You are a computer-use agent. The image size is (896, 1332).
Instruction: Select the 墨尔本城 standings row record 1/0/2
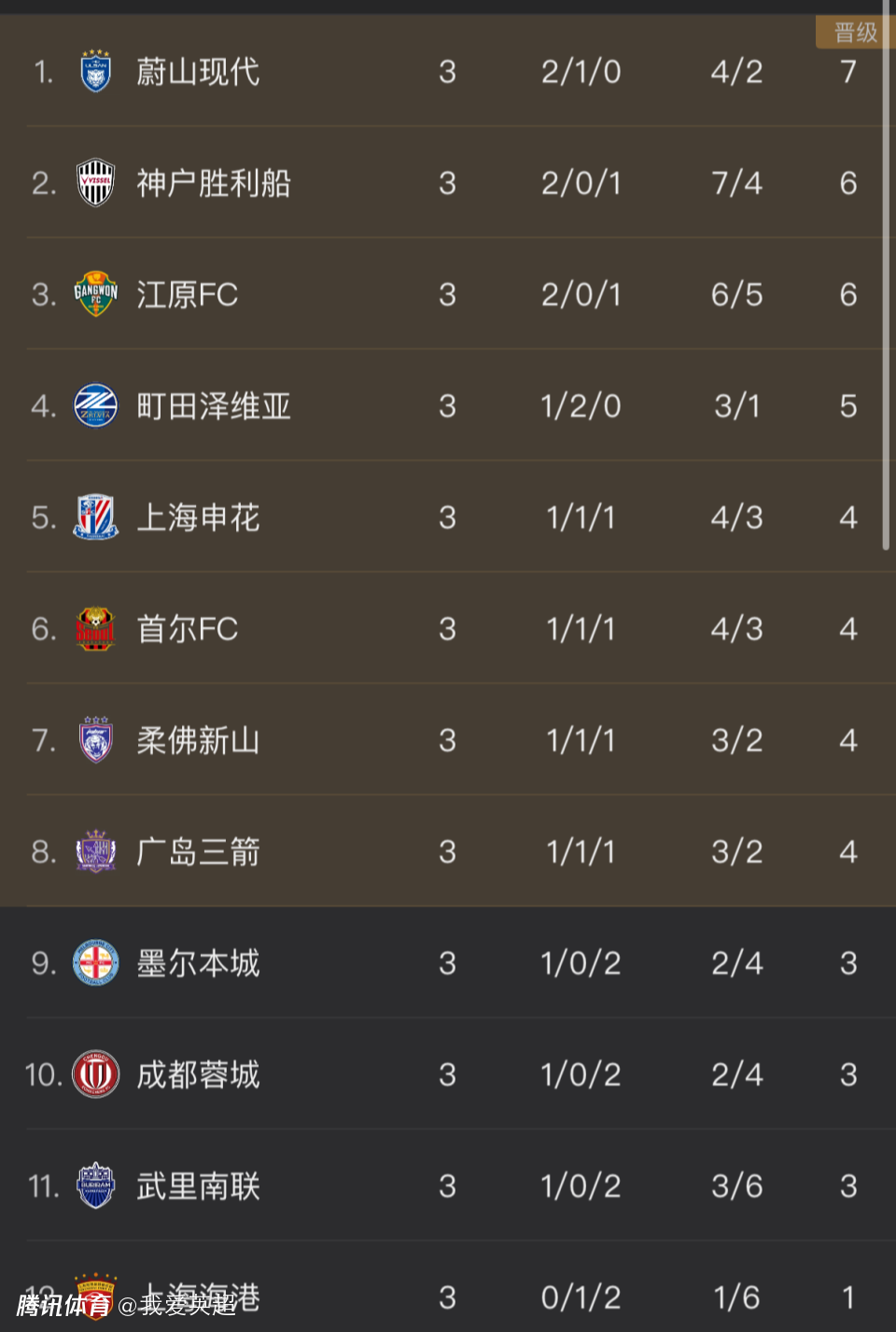click(581, 963)
